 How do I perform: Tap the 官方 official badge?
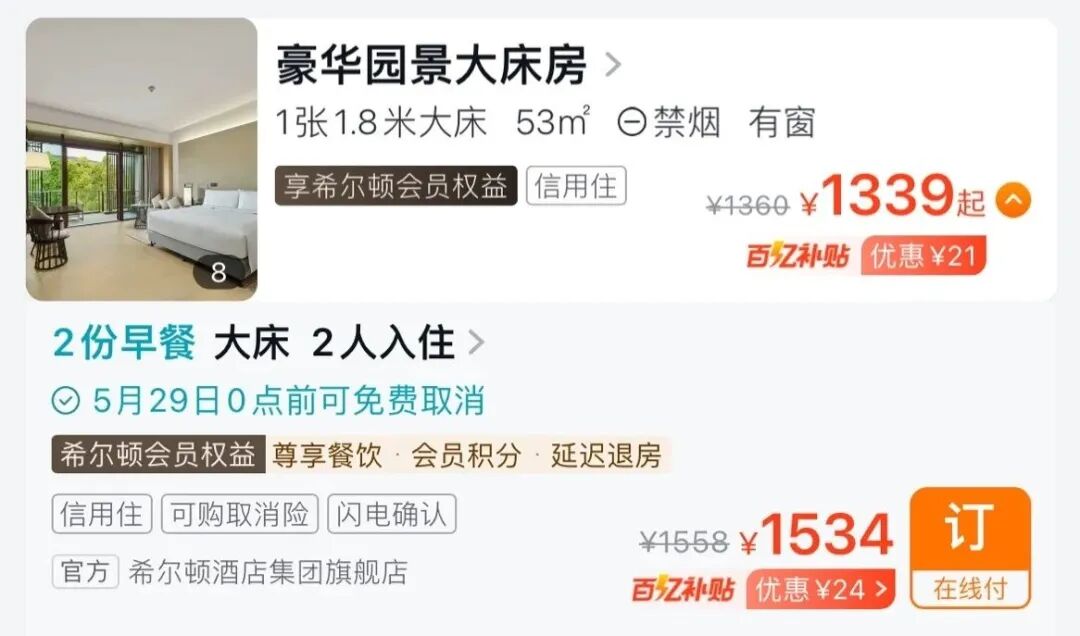pyautogui.click(x=85, y=572)
